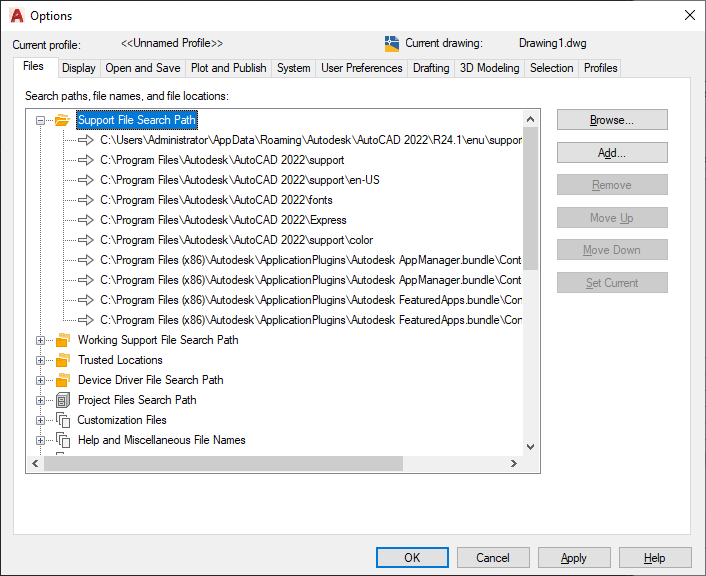Screen dimensions: 706x576
Task: Select the Support File Search Path item
Action: pos(137,120)
